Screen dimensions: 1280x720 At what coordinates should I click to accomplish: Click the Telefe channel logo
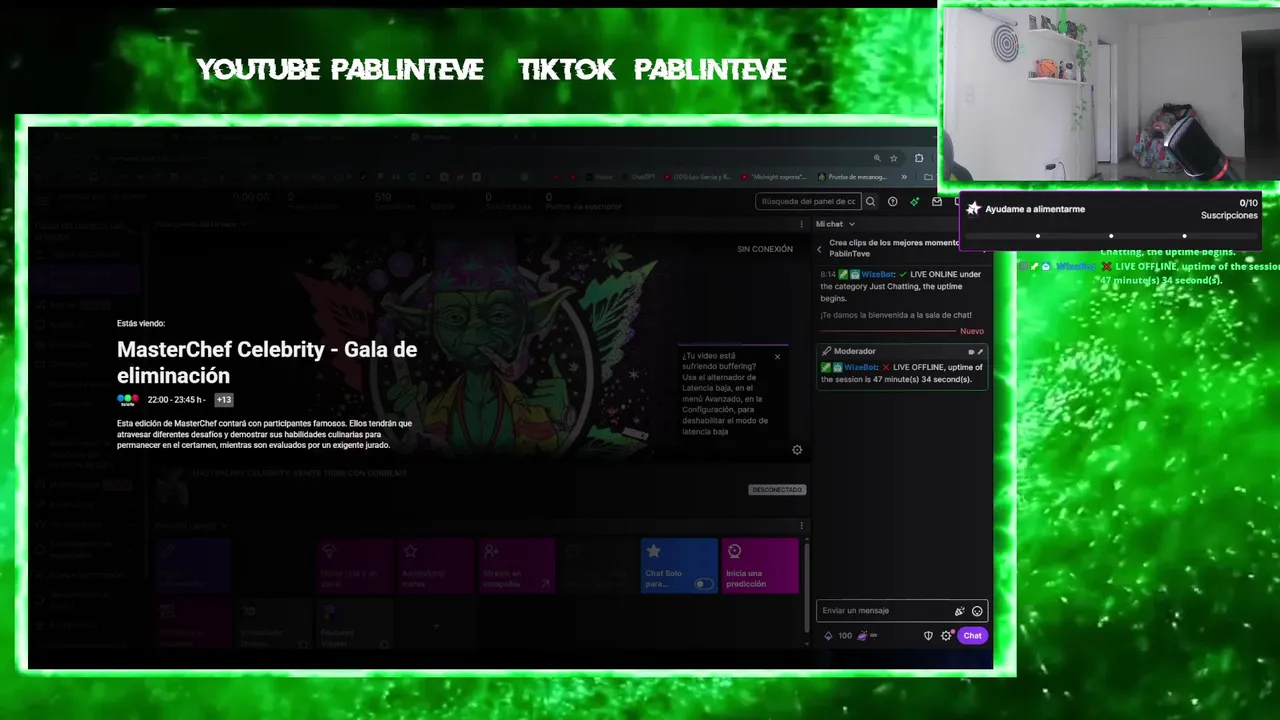(x=128, y=400)
